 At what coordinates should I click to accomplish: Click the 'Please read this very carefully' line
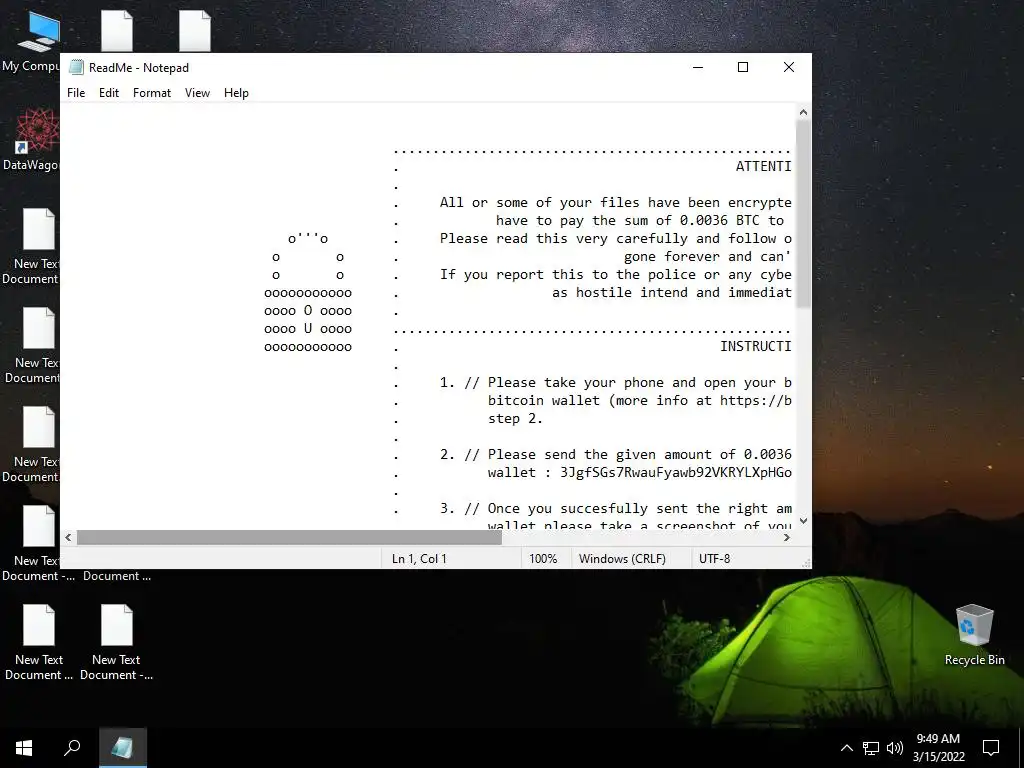click(615, 238)
